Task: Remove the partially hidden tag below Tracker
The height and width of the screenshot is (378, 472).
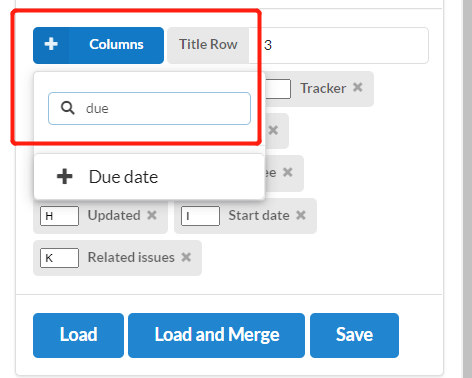Action: pos(273,130)
